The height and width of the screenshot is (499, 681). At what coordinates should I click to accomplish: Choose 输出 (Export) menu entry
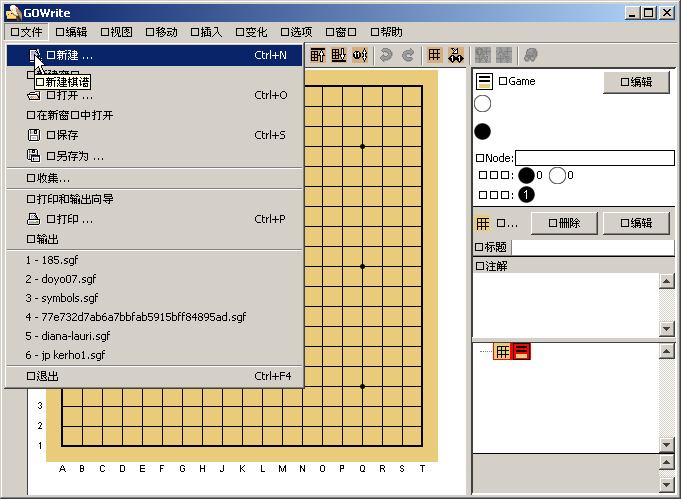[x=155, y=239]
